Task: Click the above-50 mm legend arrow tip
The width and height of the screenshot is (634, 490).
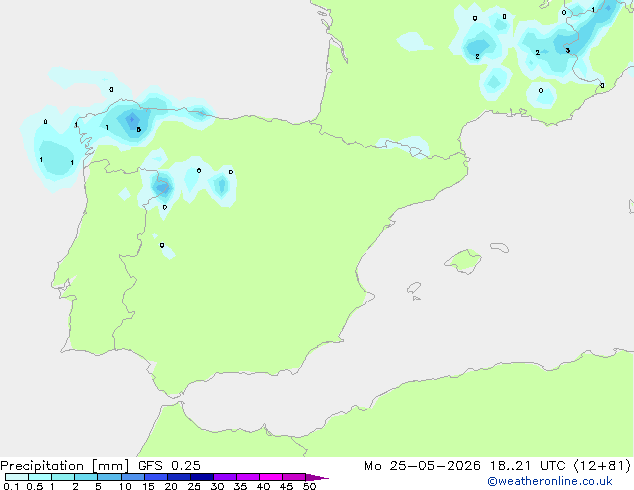Action: click(317, 477)
